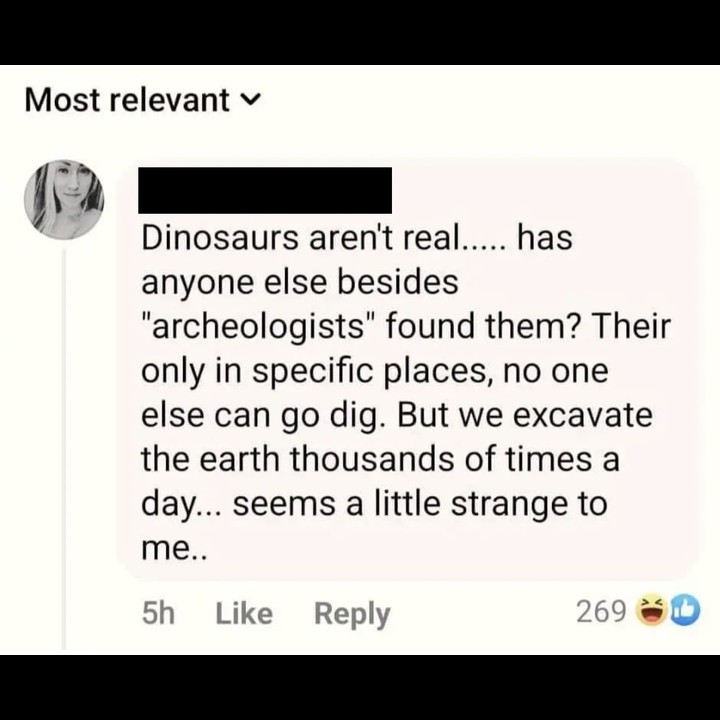720x720 pixels.
Task: Click the blue thumbs-up reaction icon
Action: point(684,610)
